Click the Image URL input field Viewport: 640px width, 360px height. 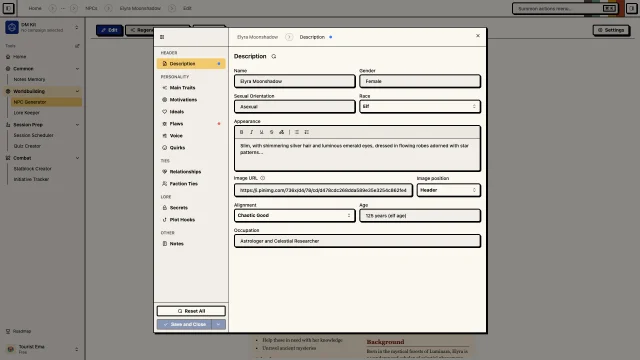click(323, 190)
